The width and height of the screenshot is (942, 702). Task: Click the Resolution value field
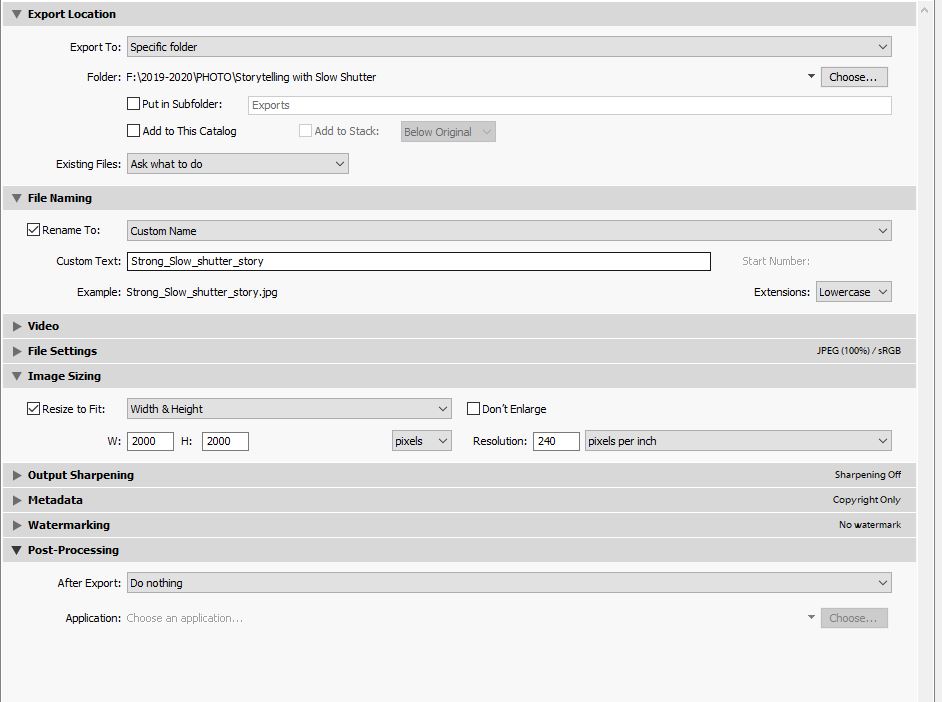[555, 441]
